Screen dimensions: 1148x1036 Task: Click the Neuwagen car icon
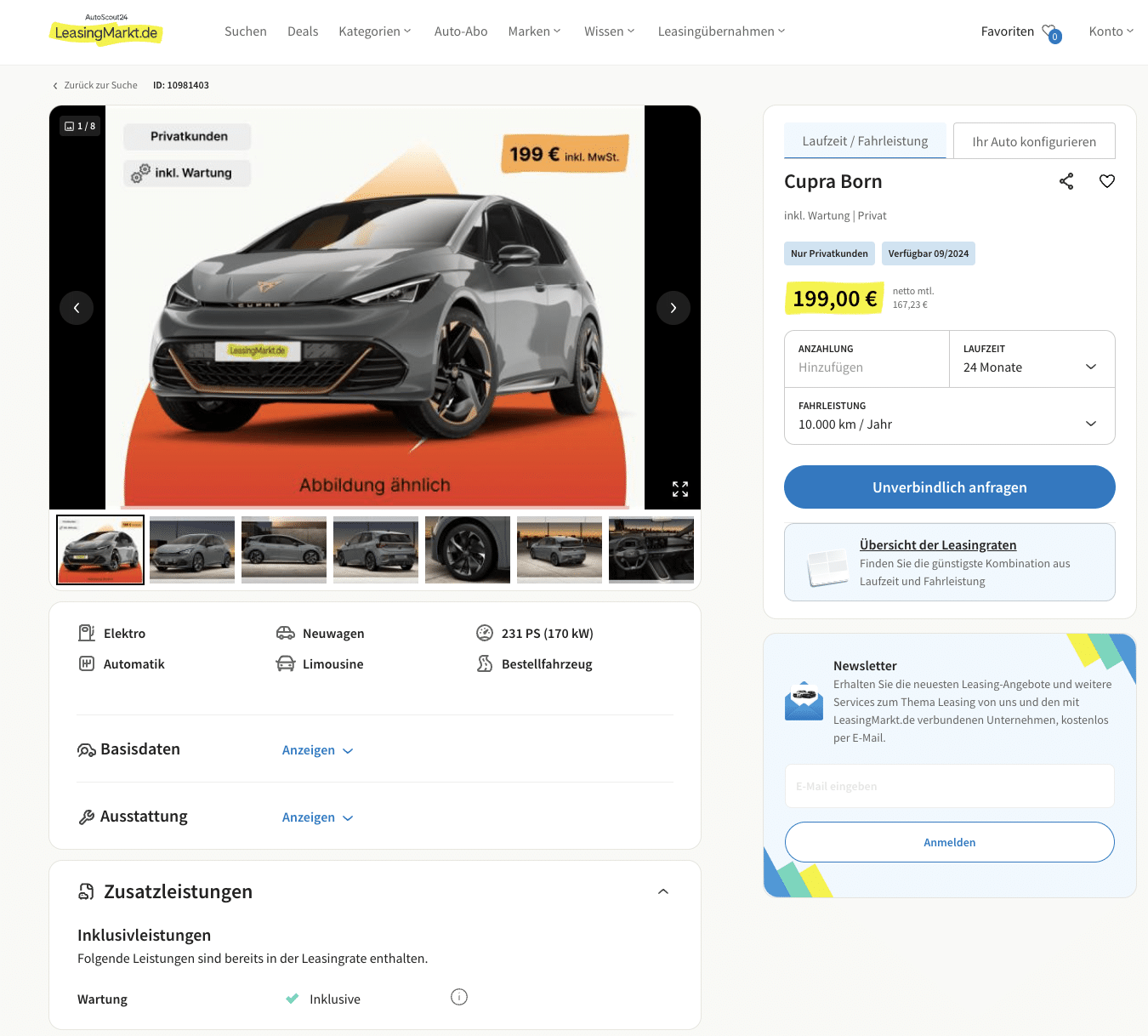click(x=286, y=633)
